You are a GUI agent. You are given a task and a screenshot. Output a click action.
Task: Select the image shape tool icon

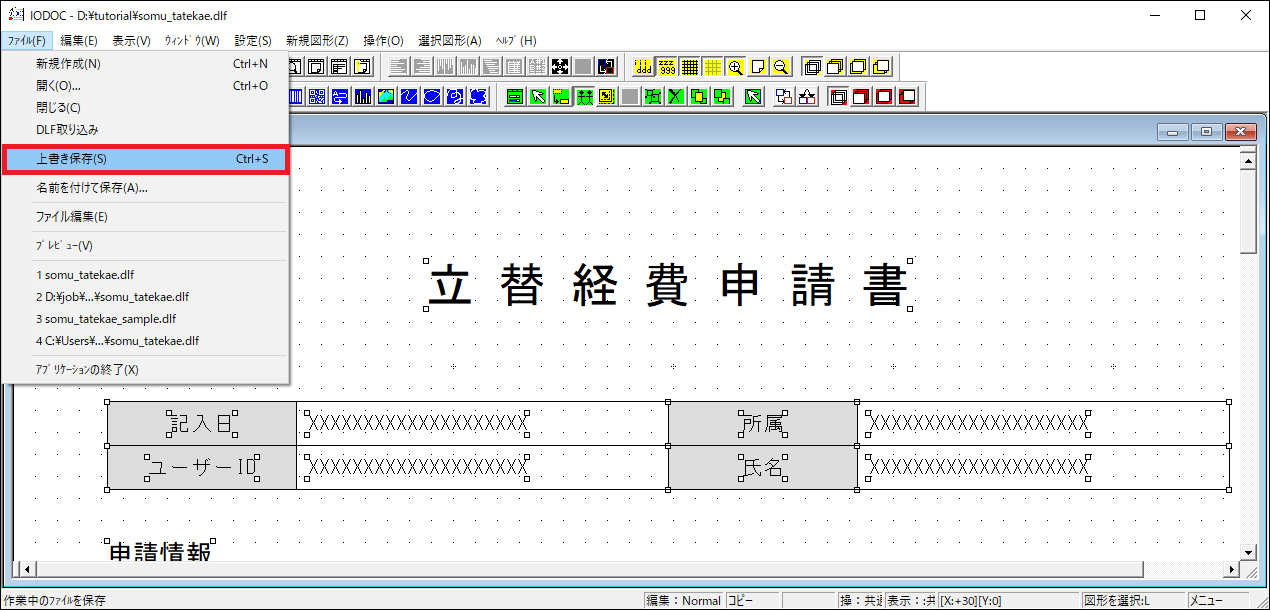pyautogui.click(x=384, y=97)
